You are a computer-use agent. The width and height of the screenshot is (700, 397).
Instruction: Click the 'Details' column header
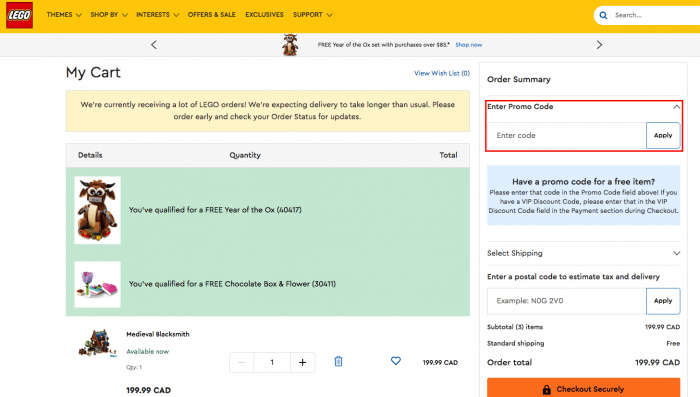coord(90,155)
